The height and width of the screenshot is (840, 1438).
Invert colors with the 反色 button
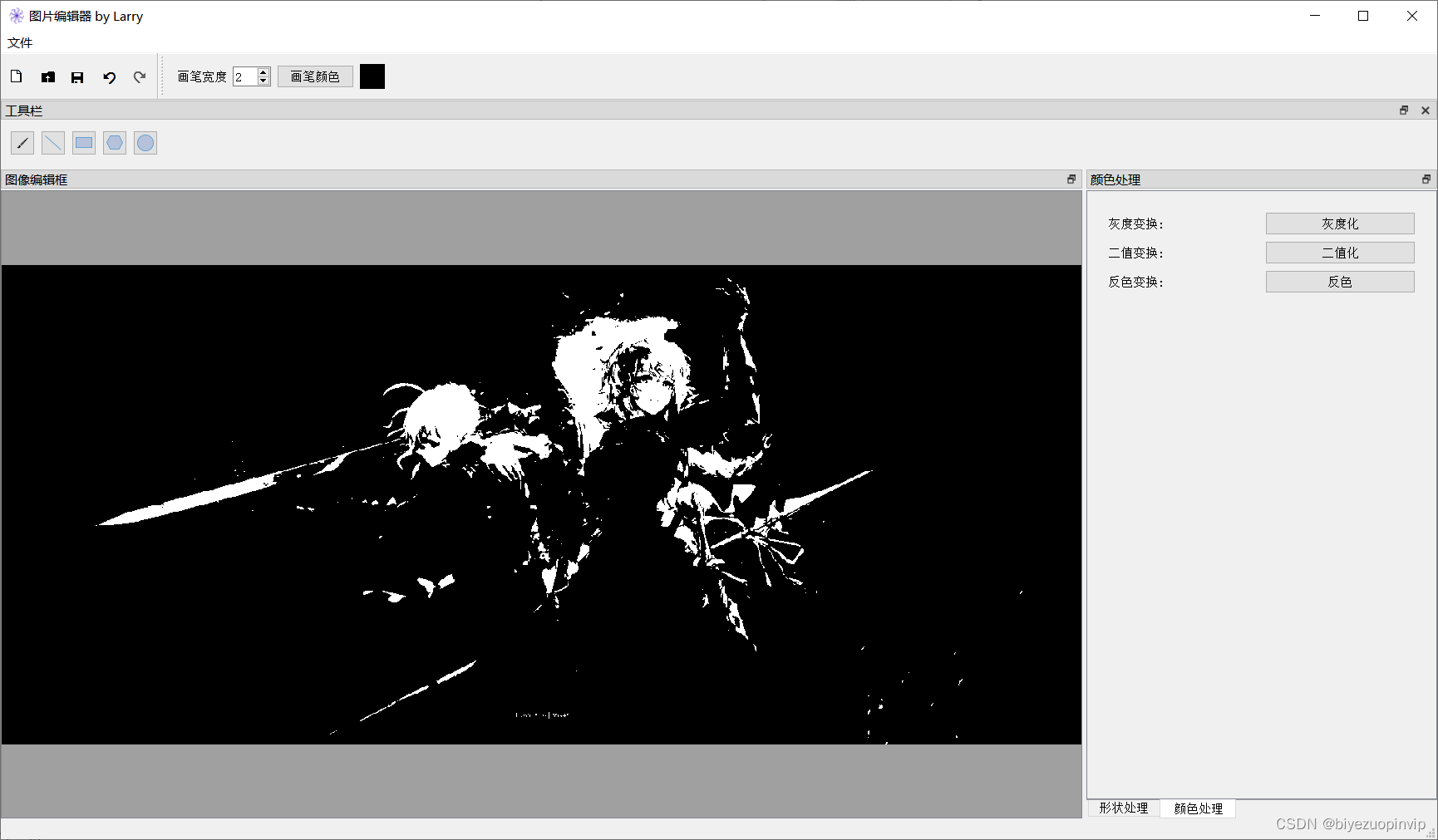click(1340, 282)
